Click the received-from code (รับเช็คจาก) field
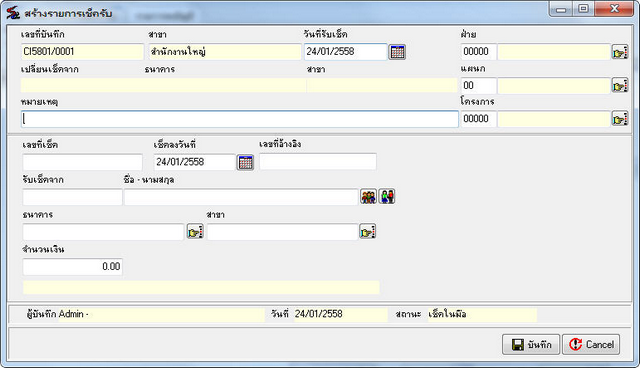Viewport: 640px width, 368px height. click(72, 197)
